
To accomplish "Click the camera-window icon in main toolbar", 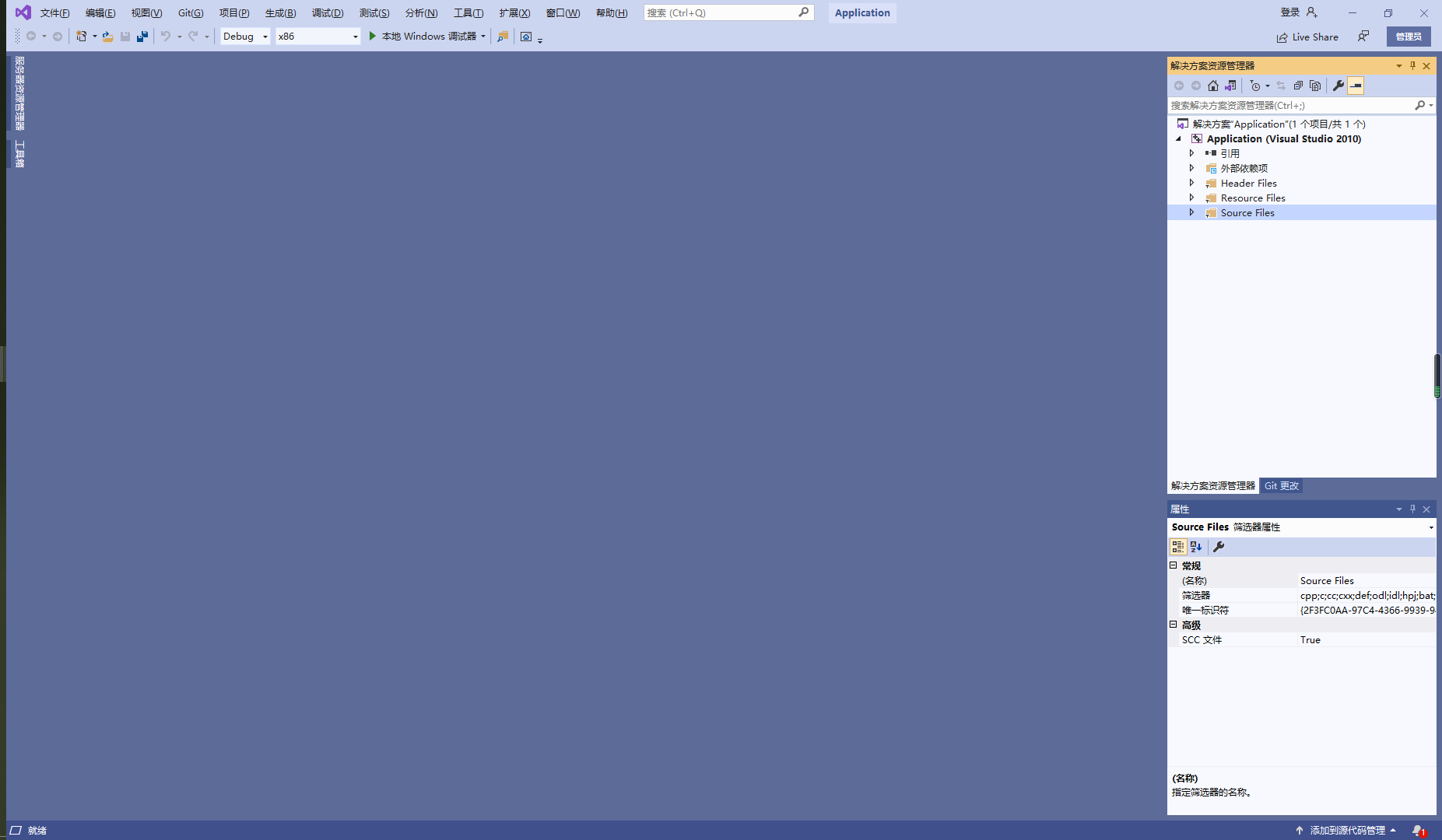I will click(526, 37).
